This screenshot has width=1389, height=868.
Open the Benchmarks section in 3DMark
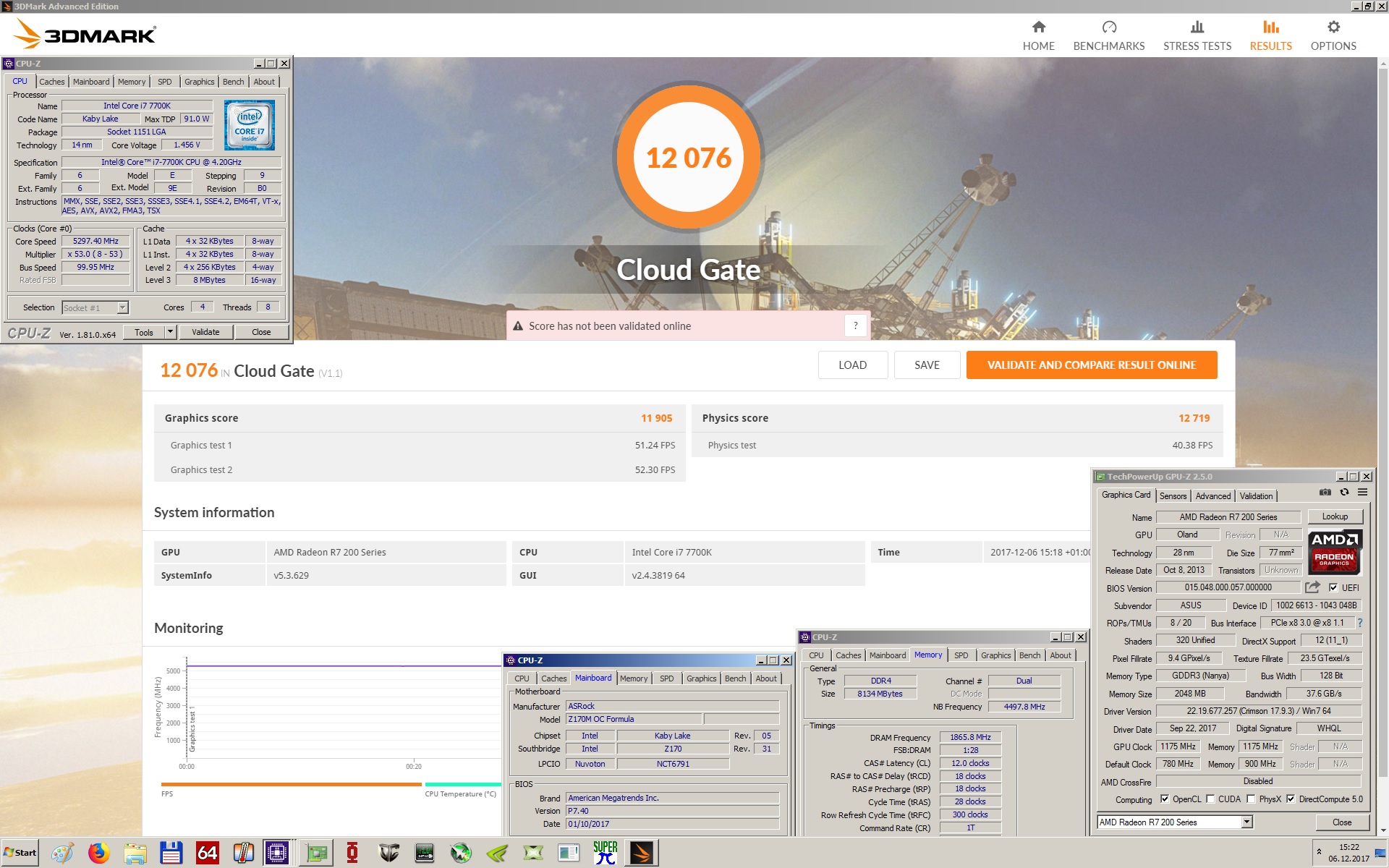pyautogui.click(x=1108, y=35)
